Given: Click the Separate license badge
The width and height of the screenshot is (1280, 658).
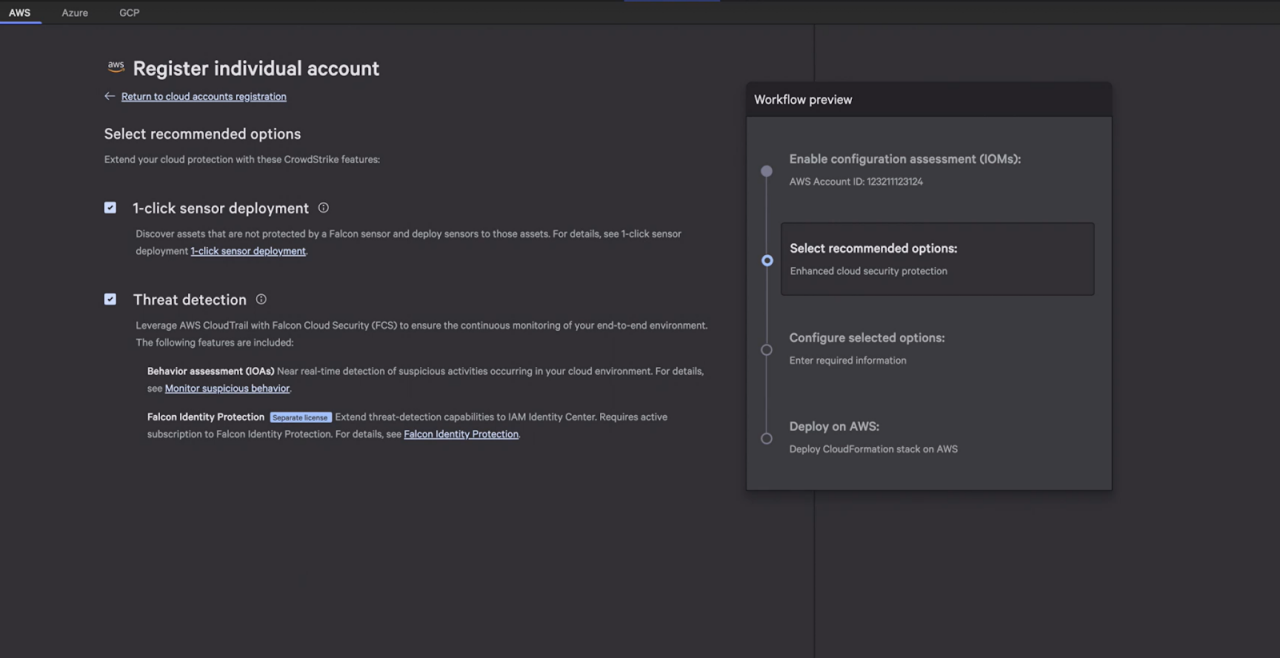Looking at the screenshot, I should [x=300, y=417].
